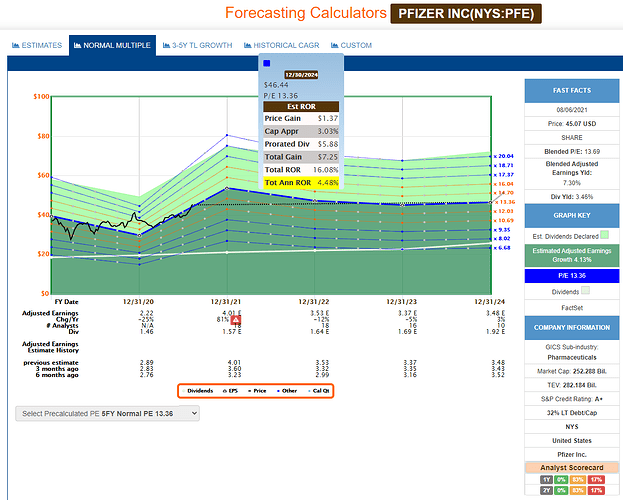Select the NORMAL MULTIPLE tab
Image resolution: width=623 pixels, height=500 pixels.
click(x=112, y=45)
